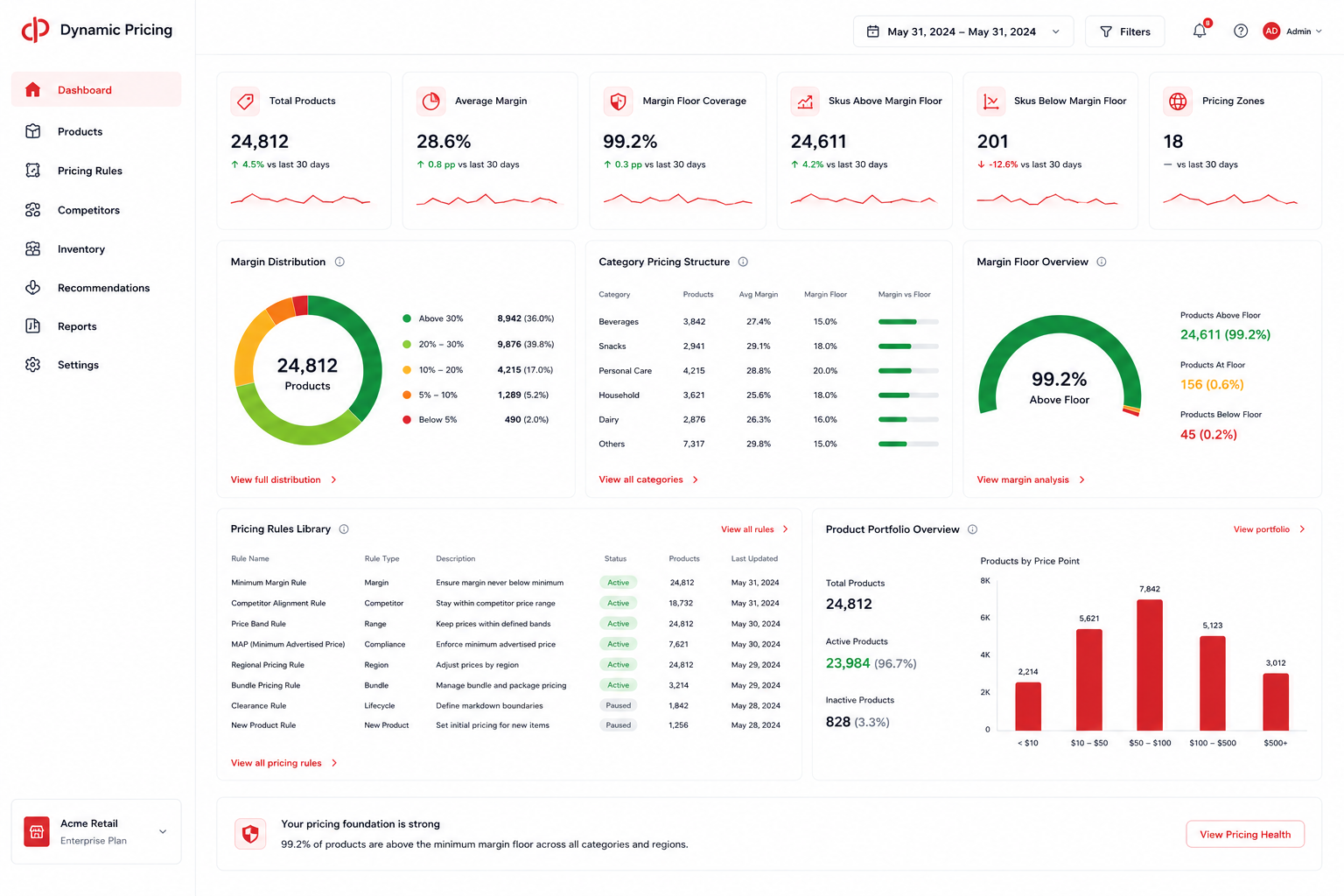Follow the View all categories link
The width and height of the screenshot is (1344, 896).
pos(648,479)
